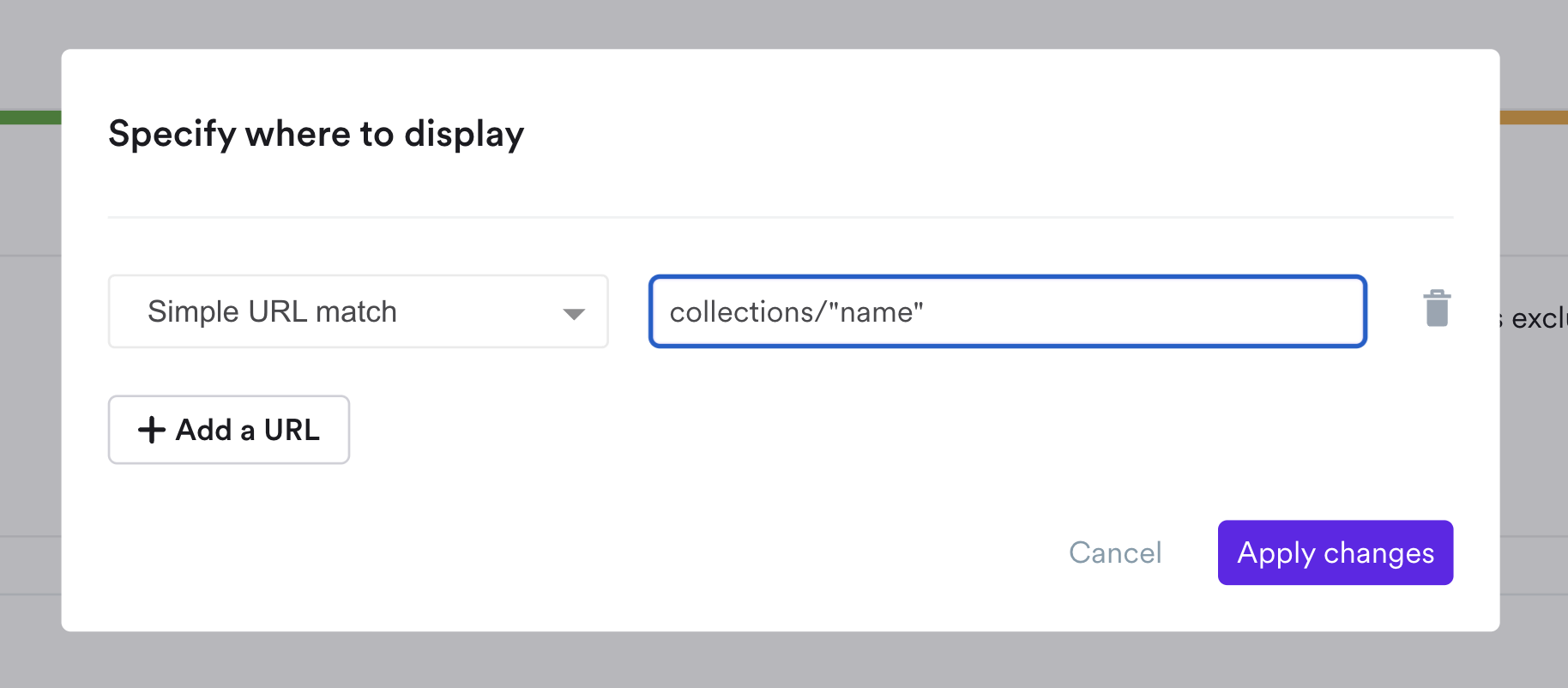The image size is (1568, 688).
Task: Dismiss the dialog using Cancel
Action: pyautogui.click(x=1115, y=552)
